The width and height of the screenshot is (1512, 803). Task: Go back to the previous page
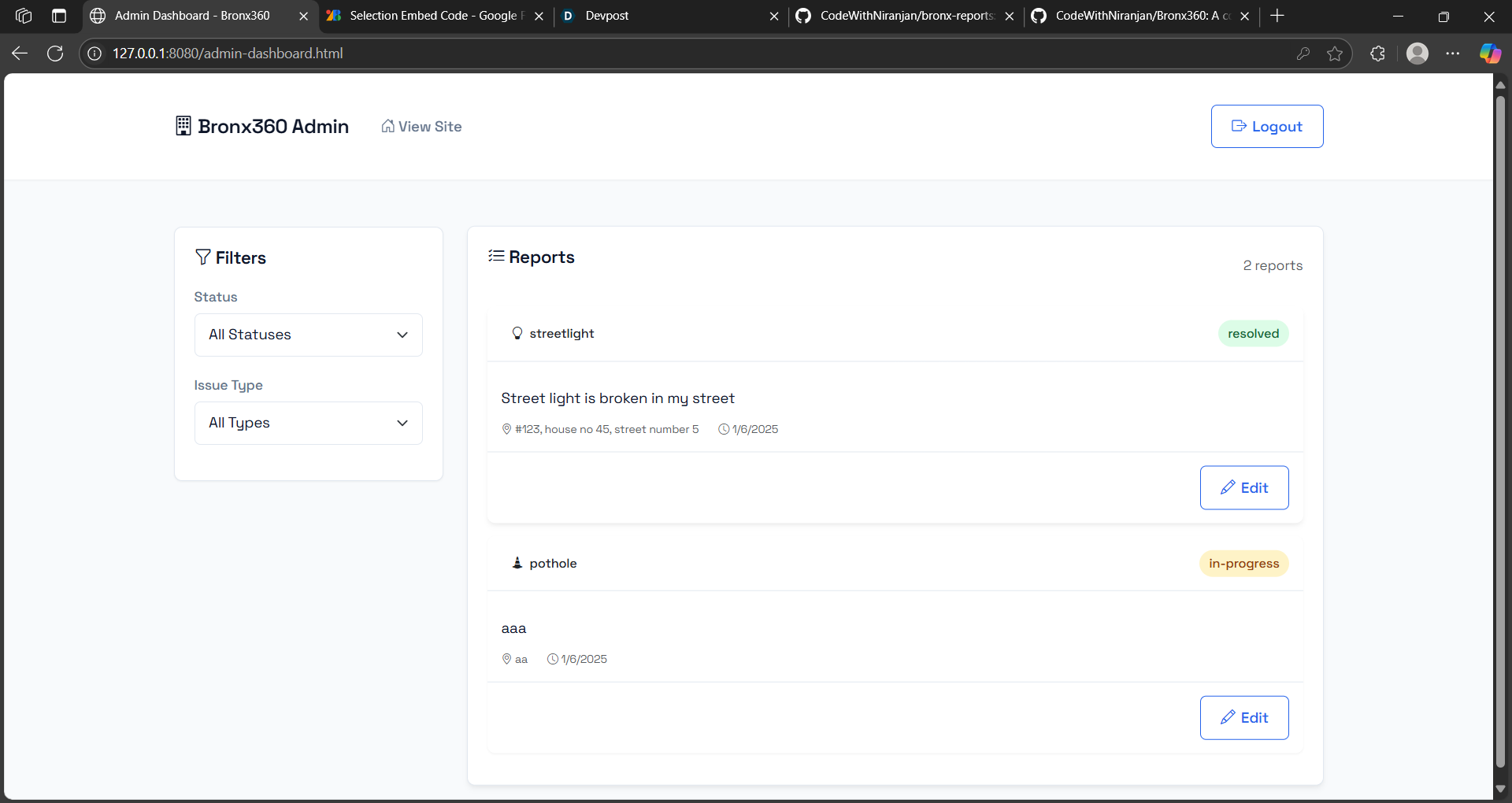click(x=20, y=54)
